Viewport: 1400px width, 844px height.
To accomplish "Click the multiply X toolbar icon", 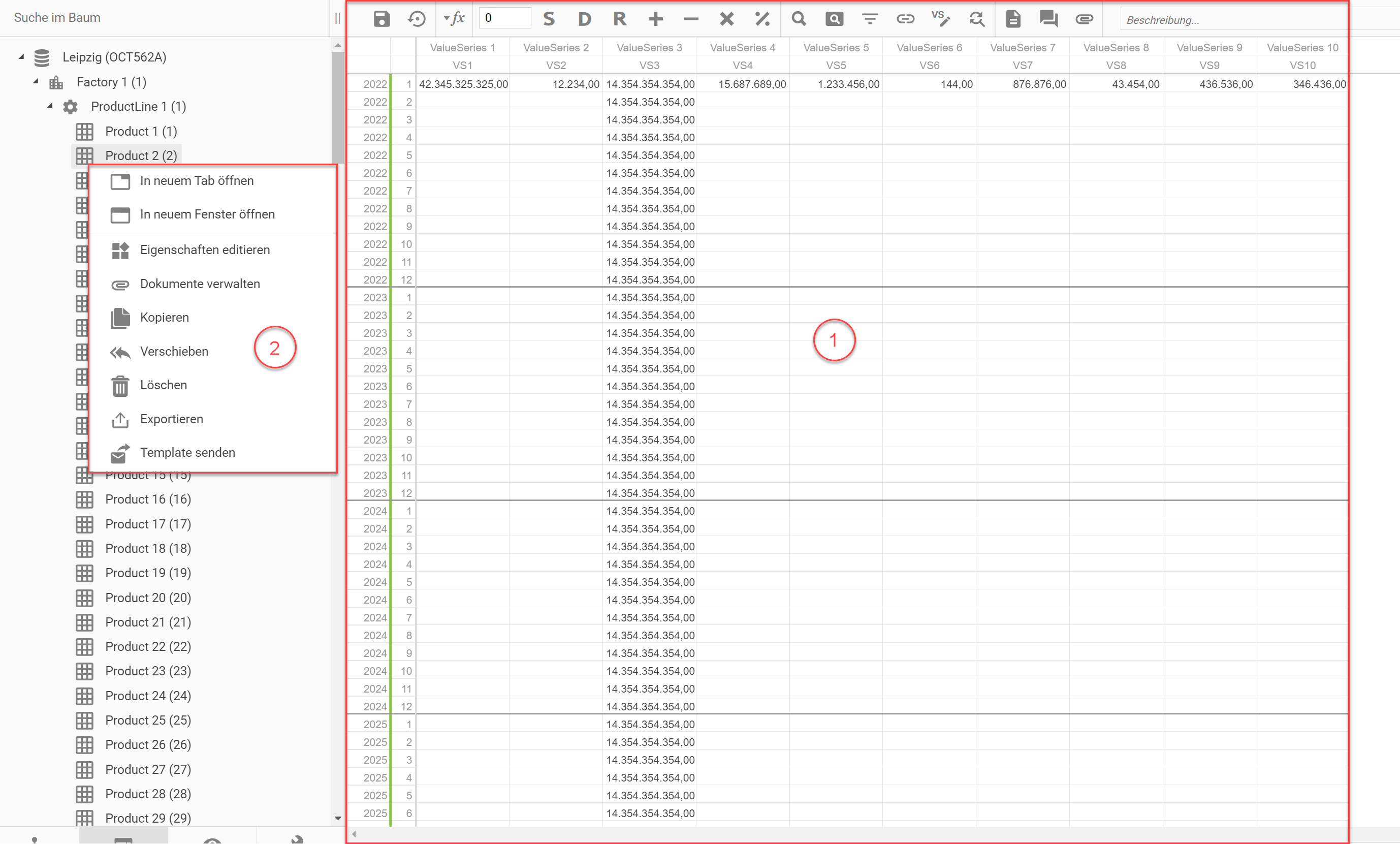I will click(726, 19).
